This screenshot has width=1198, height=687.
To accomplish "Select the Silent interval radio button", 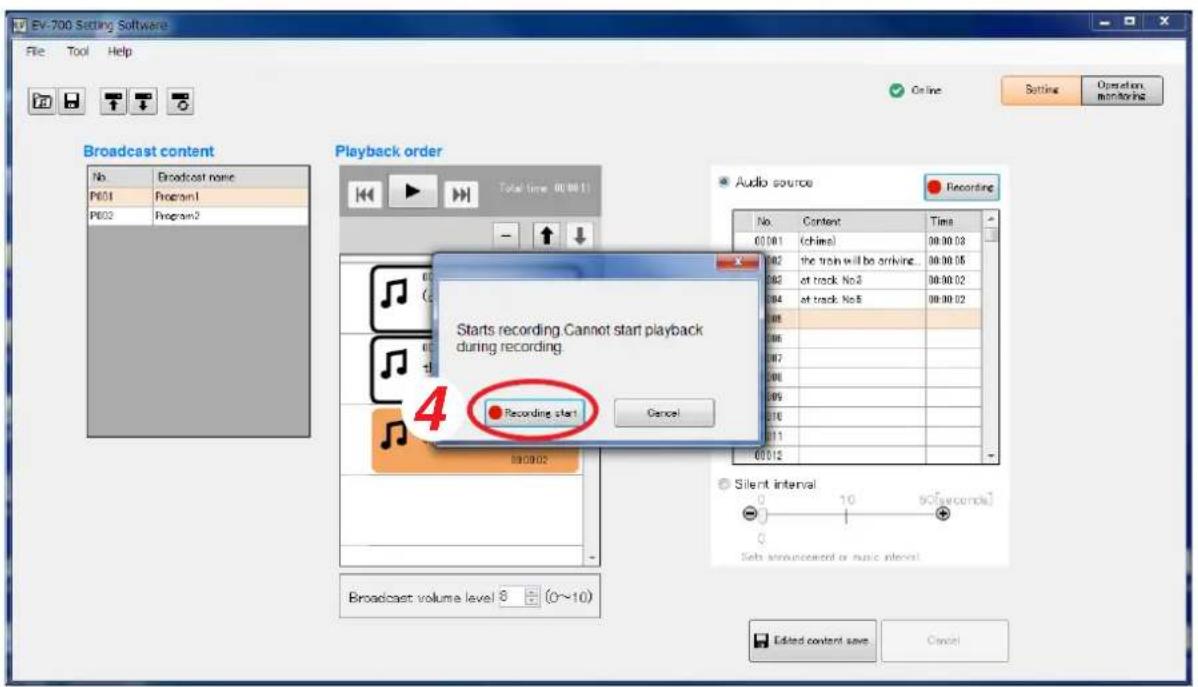I will pos(724,484).
